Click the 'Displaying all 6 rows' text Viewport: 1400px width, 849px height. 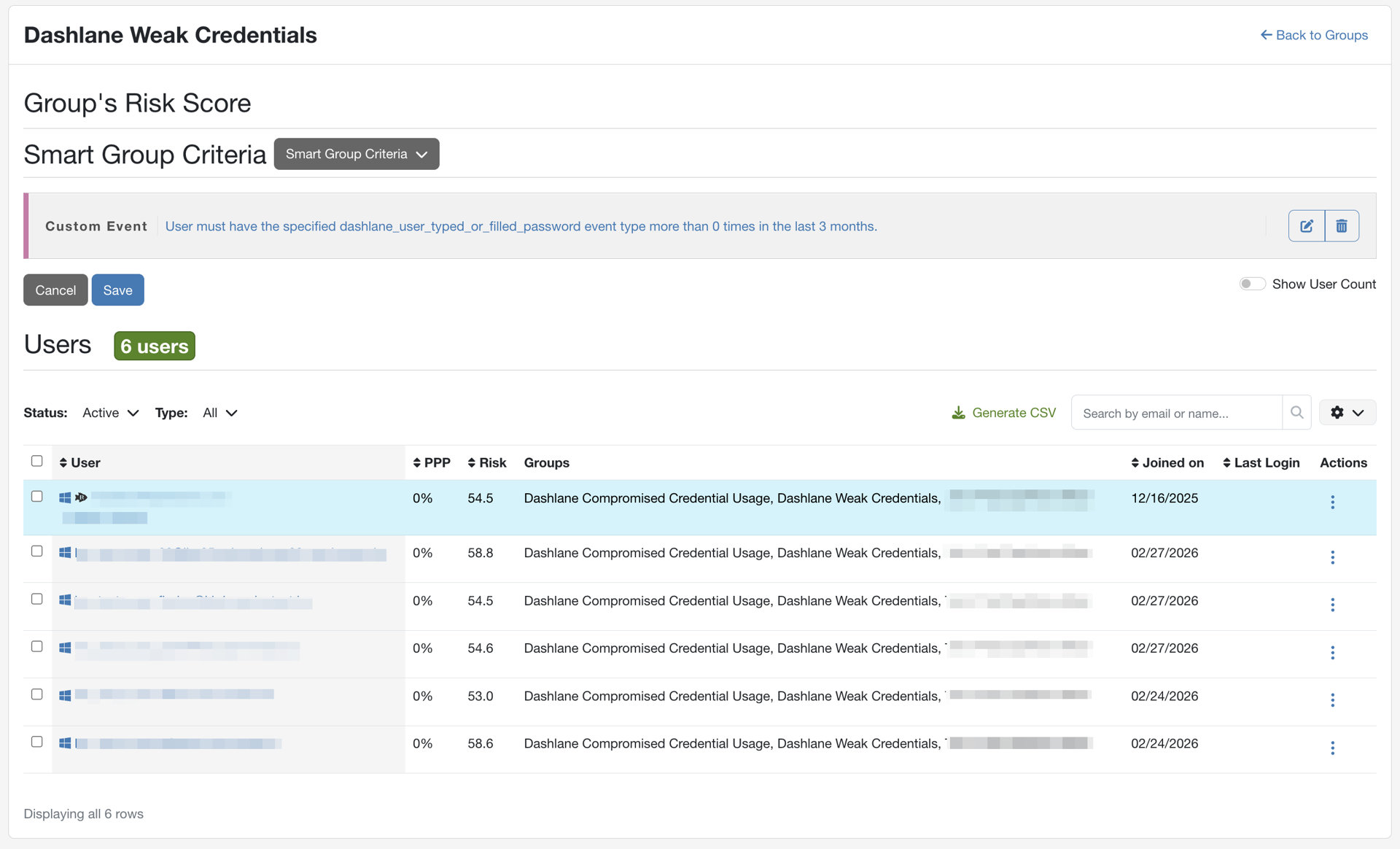pyautogui.click(x=84, y=814)
